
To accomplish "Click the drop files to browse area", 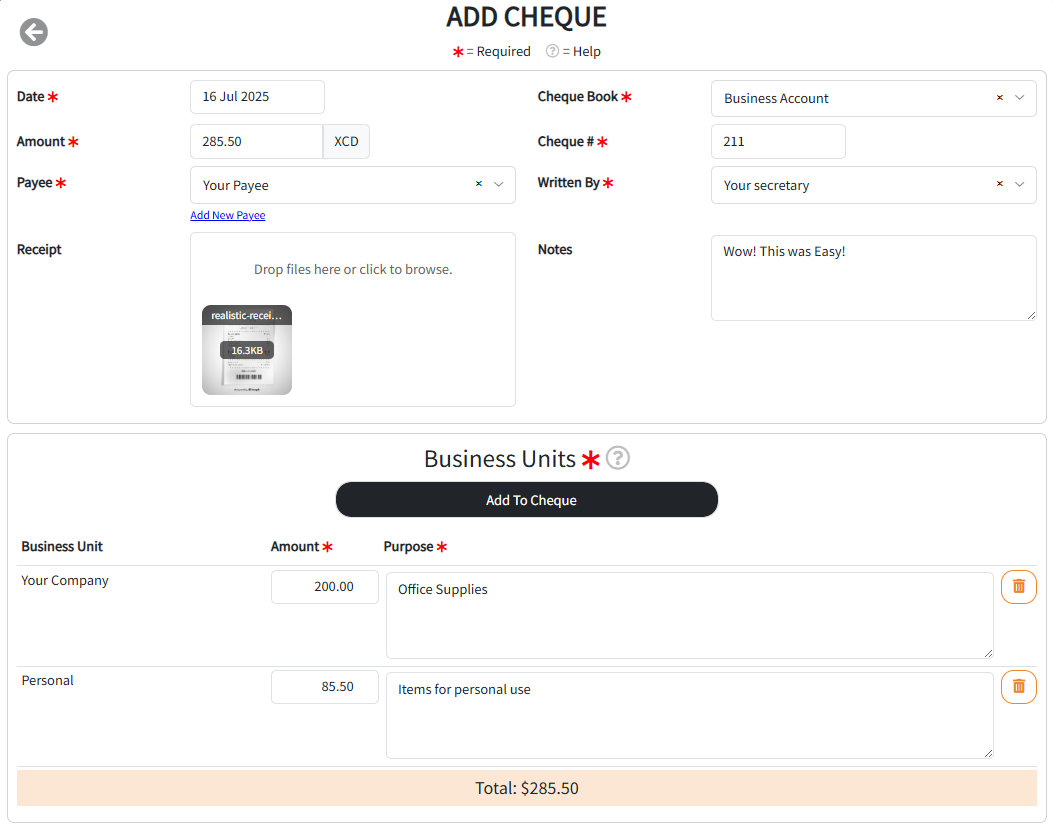I will click(353, 269).
